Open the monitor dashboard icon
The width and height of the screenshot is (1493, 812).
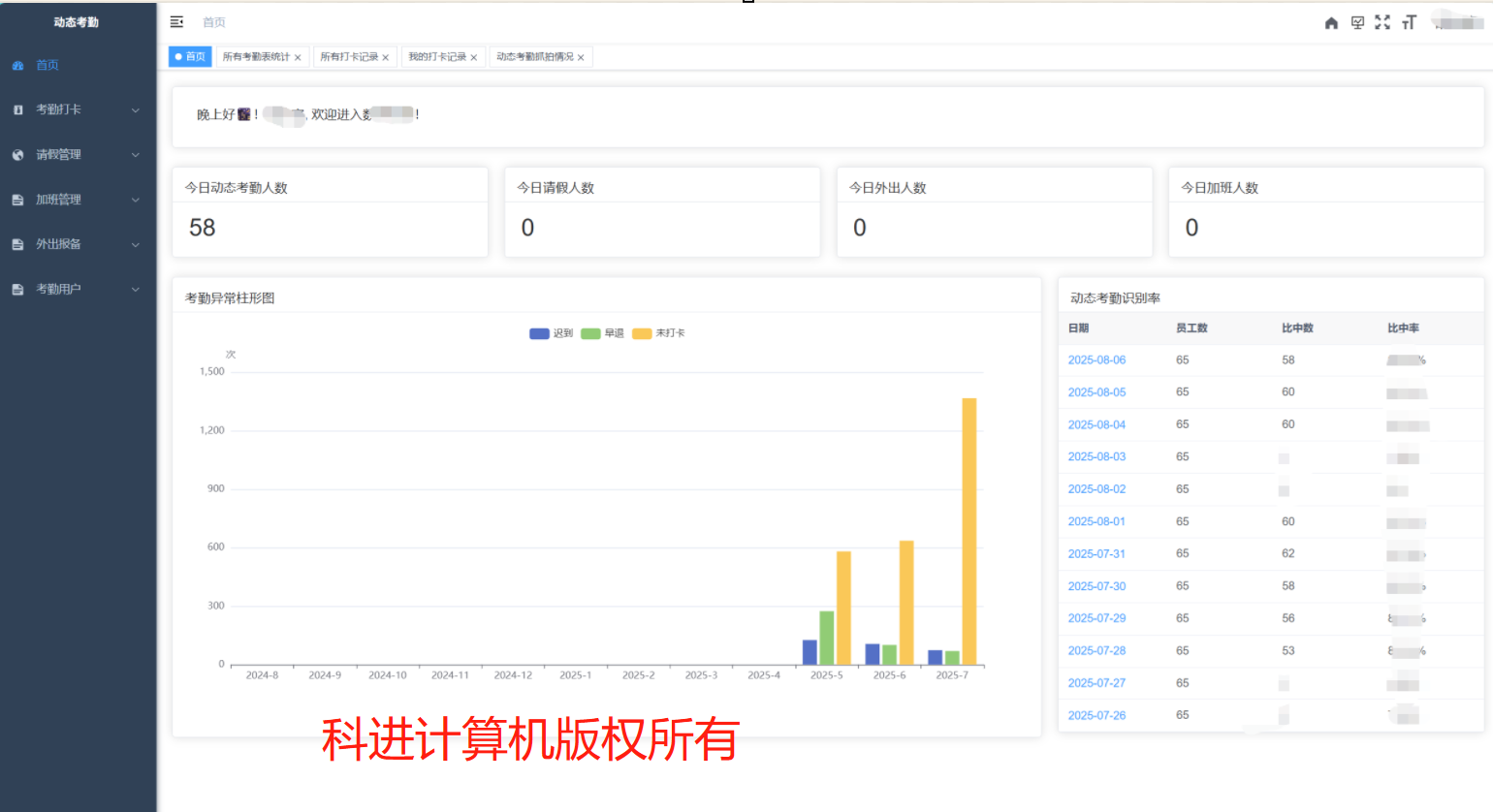1357,22
